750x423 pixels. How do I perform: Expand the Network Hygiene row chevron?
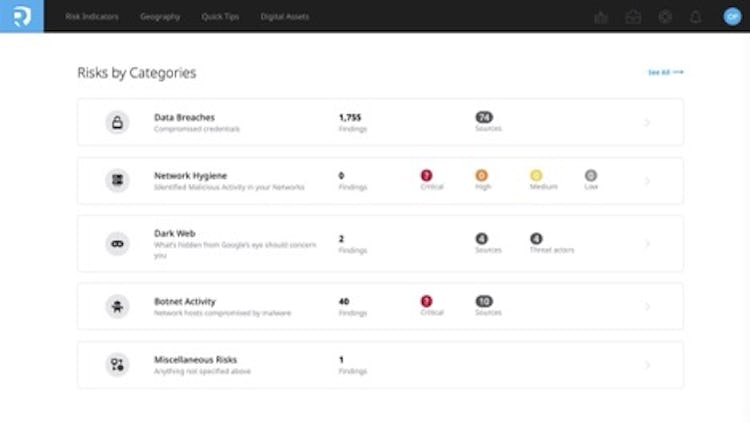[x=647, y=181]
